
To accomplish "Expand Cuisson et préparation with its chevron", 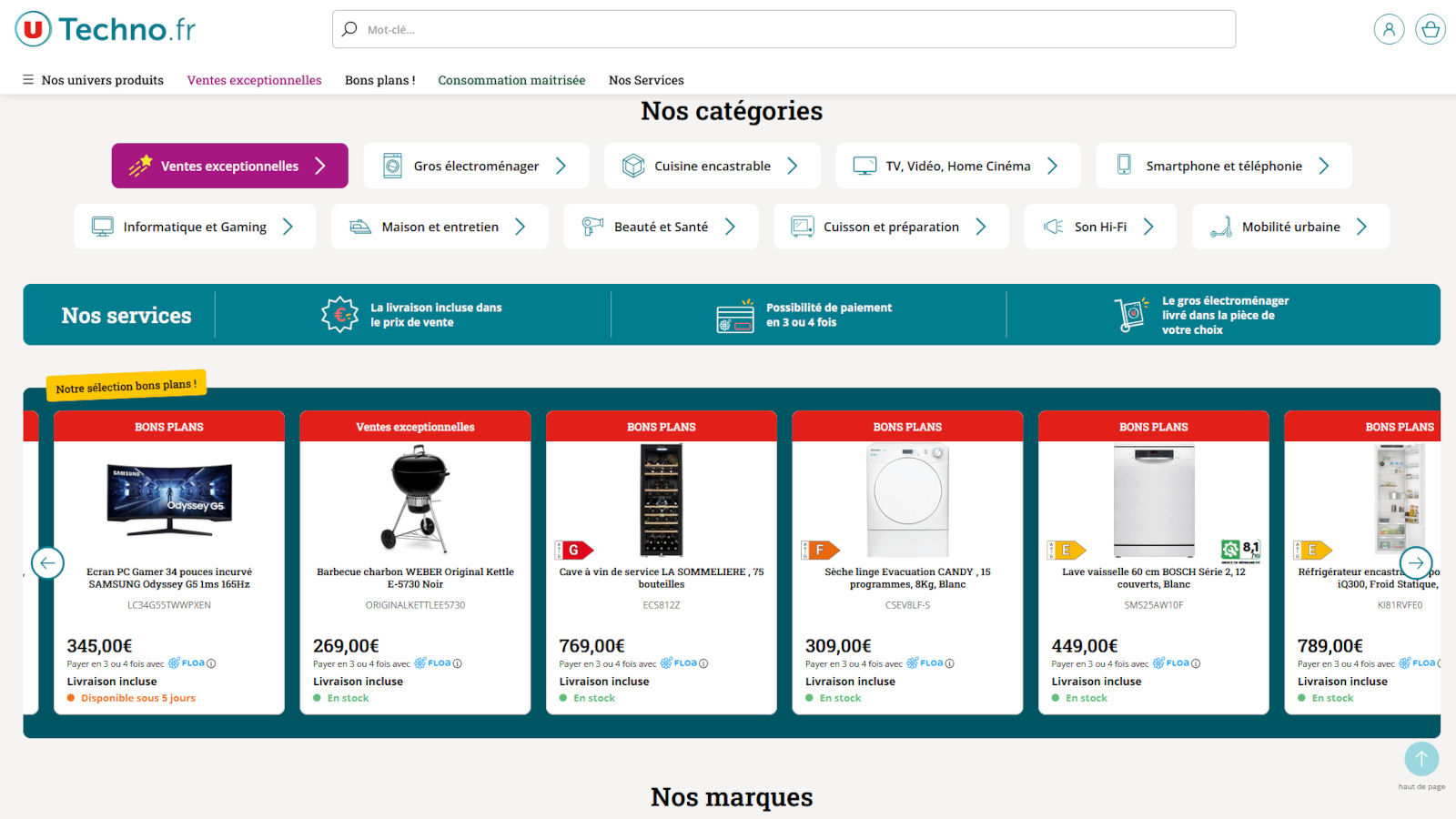I will 981,227.
